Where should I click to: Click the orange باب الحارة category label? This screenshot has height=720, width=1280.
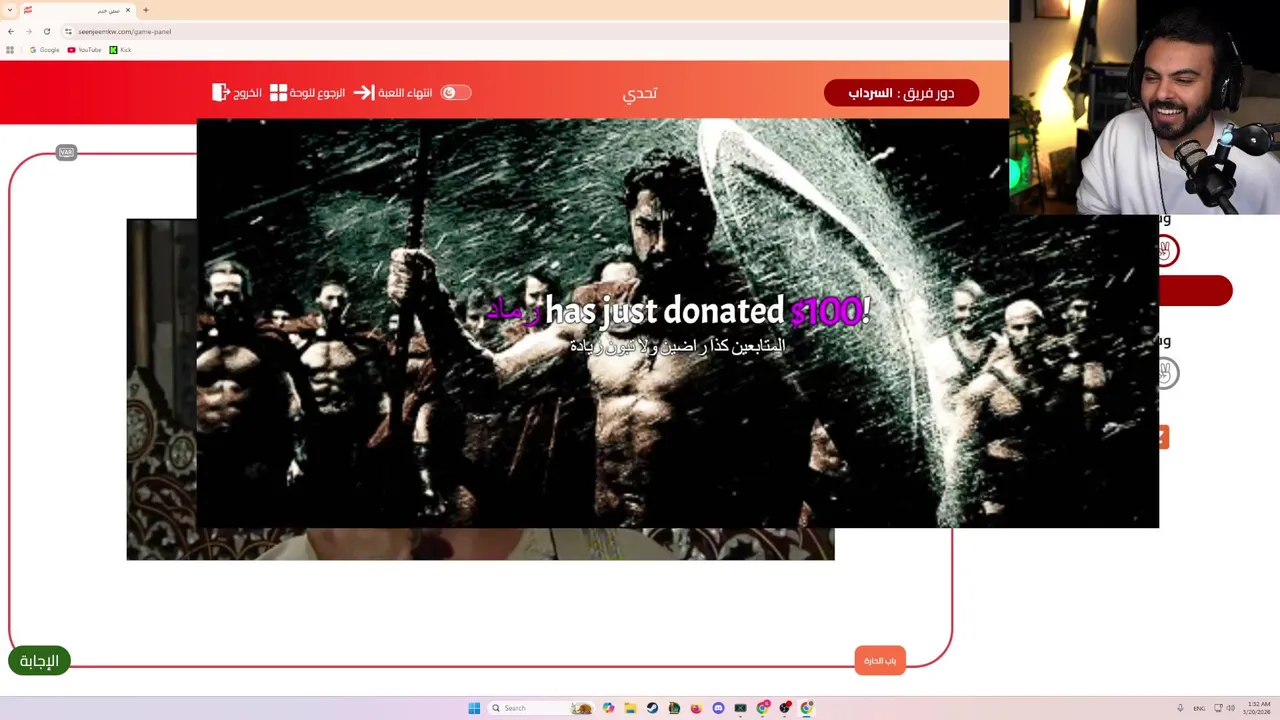point(880,661)
